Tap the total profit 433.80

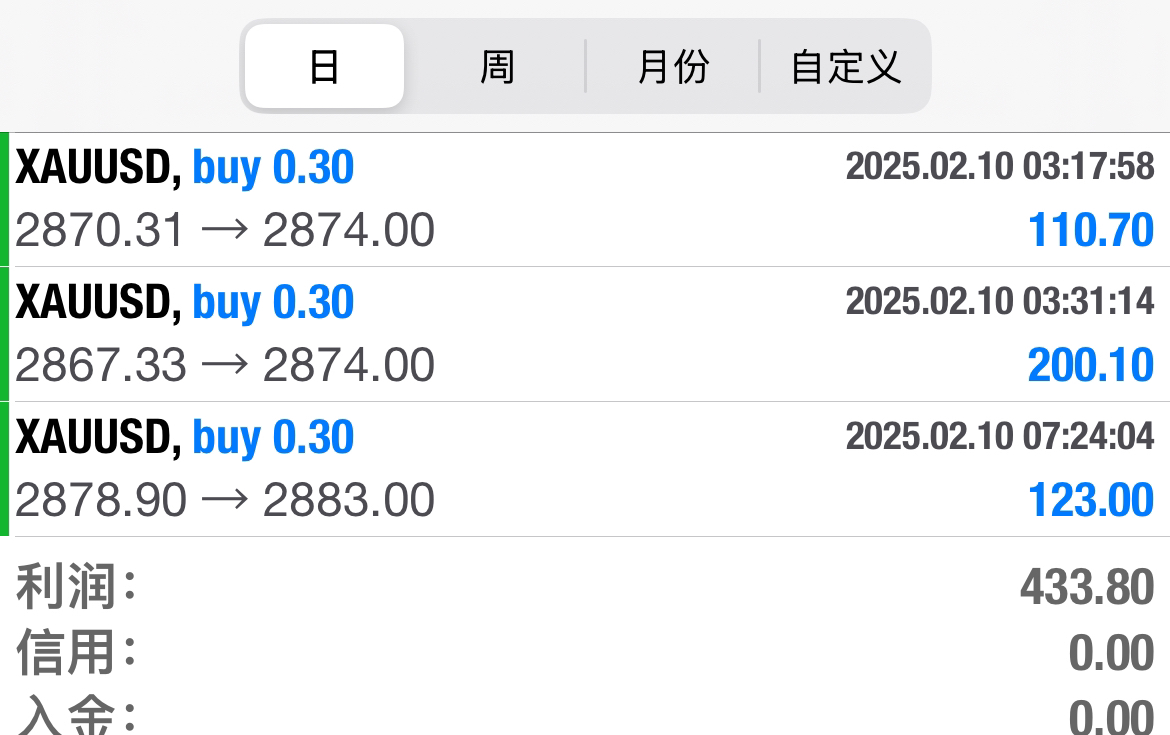point(1087,587)
